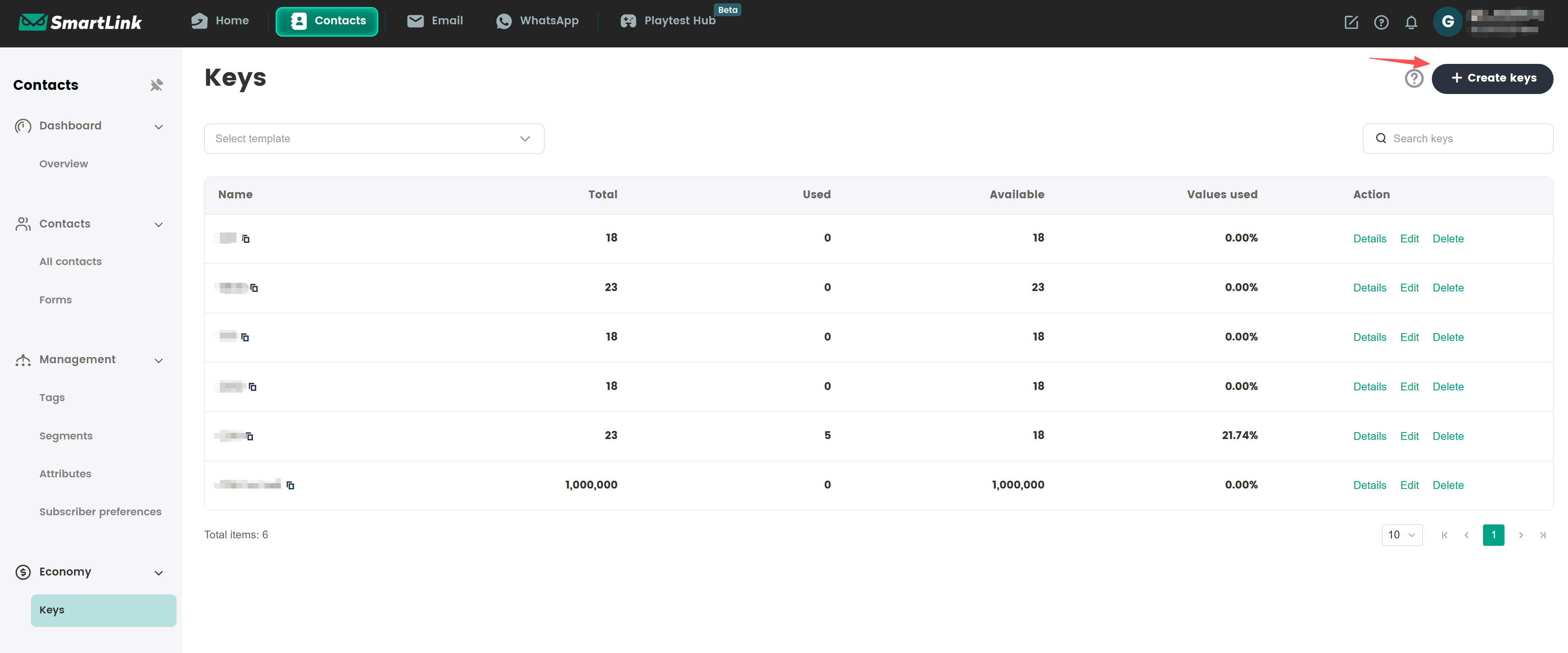The height and width of the screenshot is (653, 1568).
Task: Go to the last page of results
Action: [x=1542, y=535]
